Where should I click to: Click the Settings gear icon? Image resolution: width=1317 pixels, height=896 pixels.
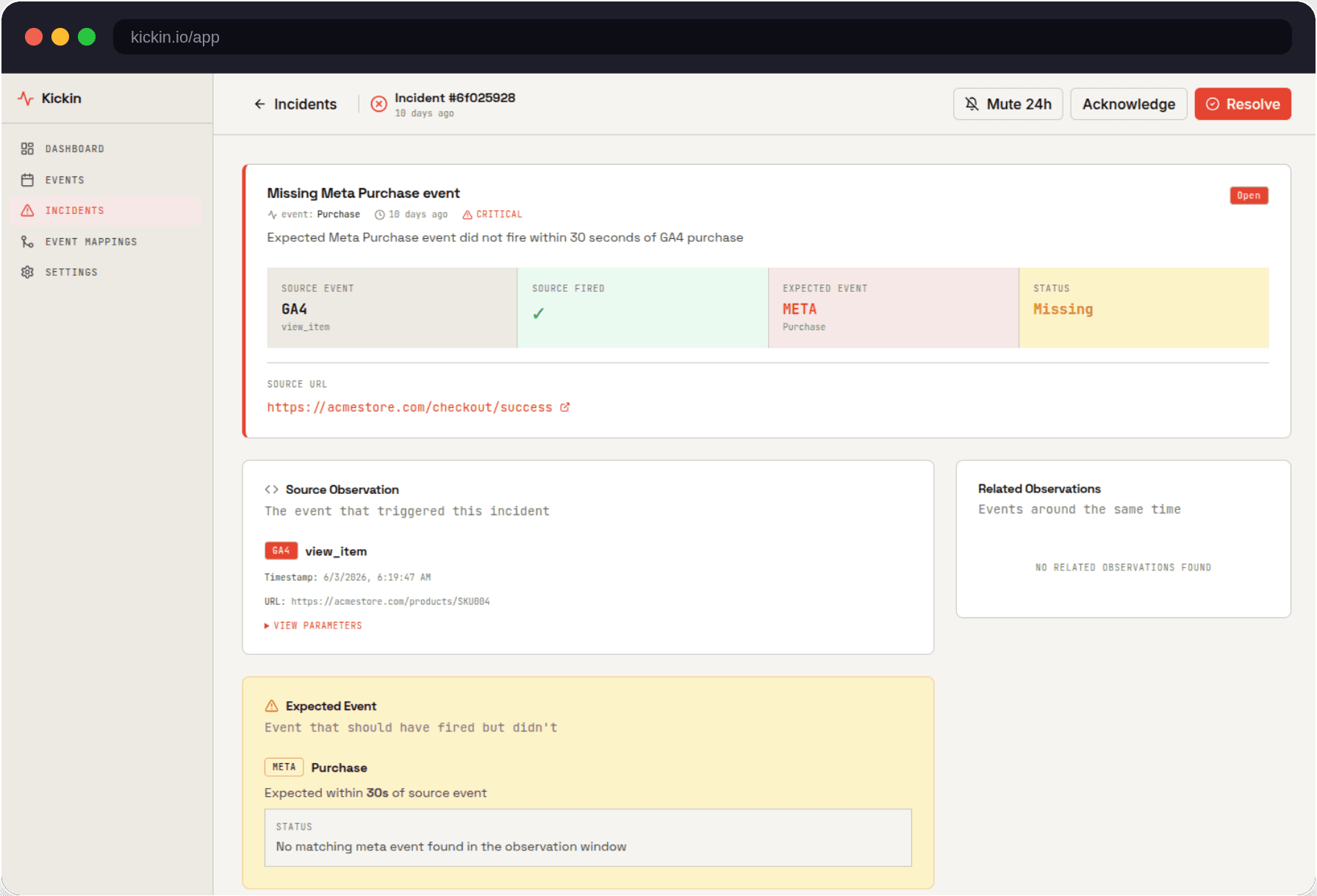[x=27, y=272]
